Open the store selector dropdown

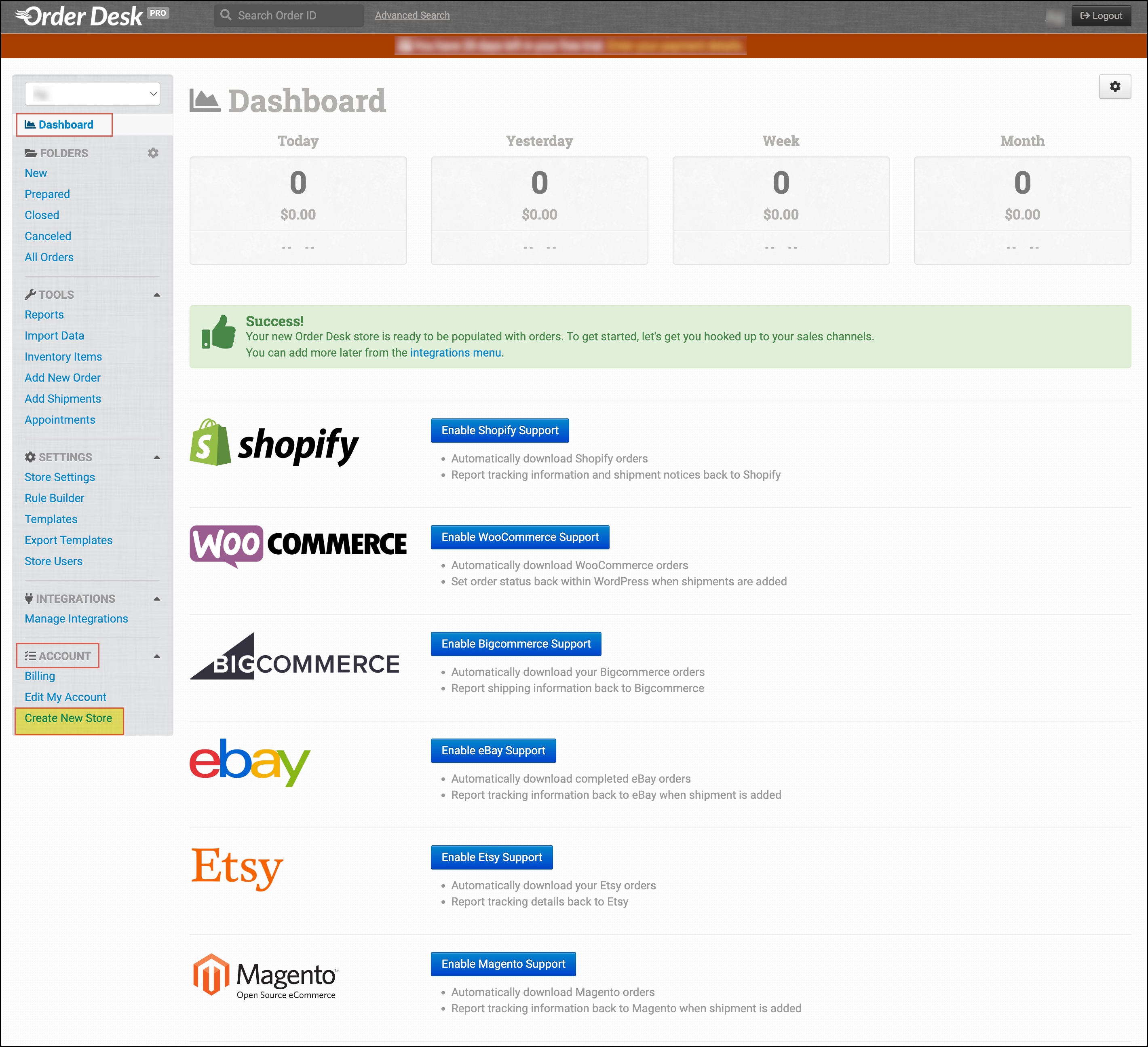[x=92, y=94]
